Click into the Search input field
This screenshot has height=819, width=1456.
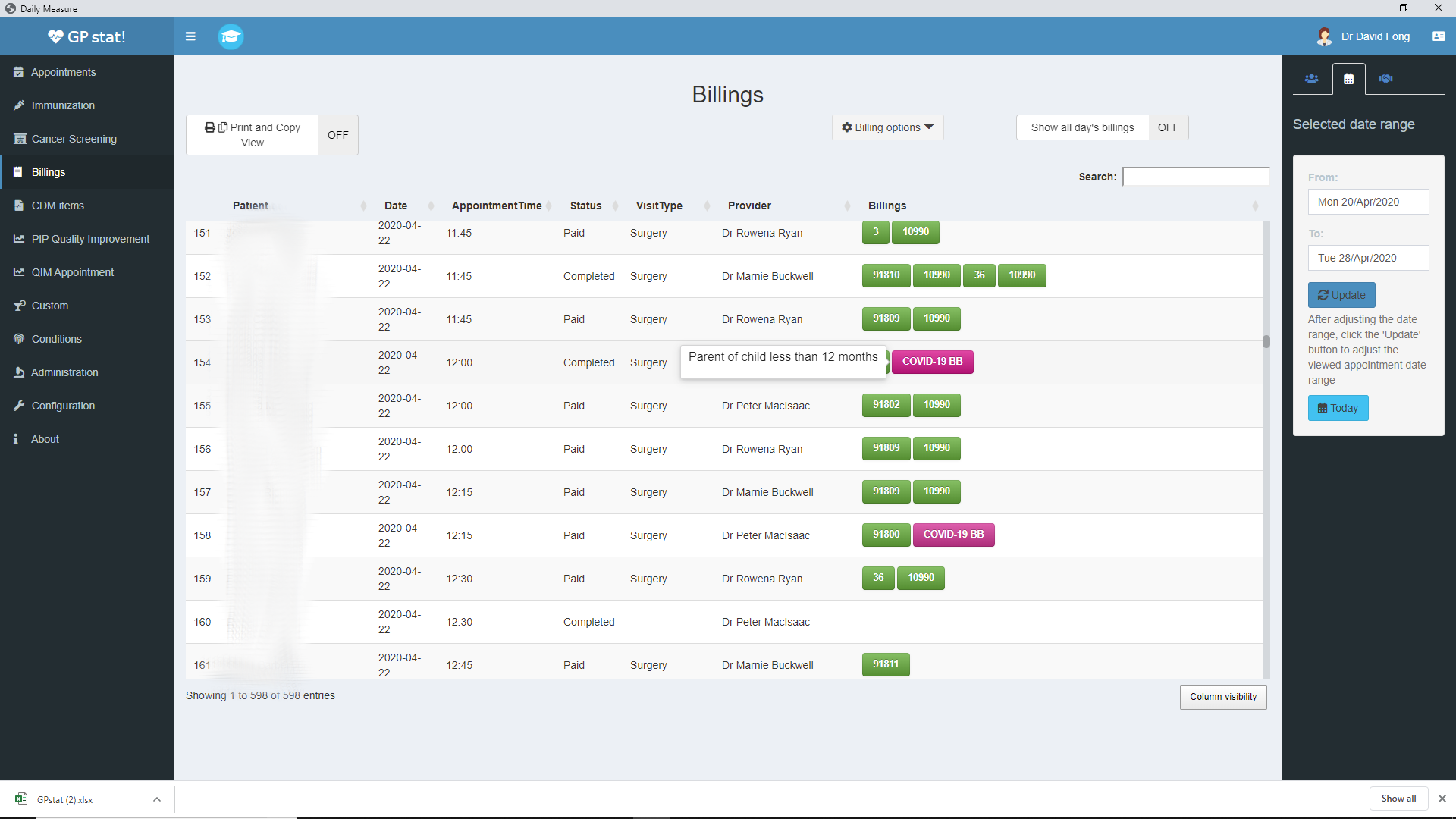pos(1195,177)
